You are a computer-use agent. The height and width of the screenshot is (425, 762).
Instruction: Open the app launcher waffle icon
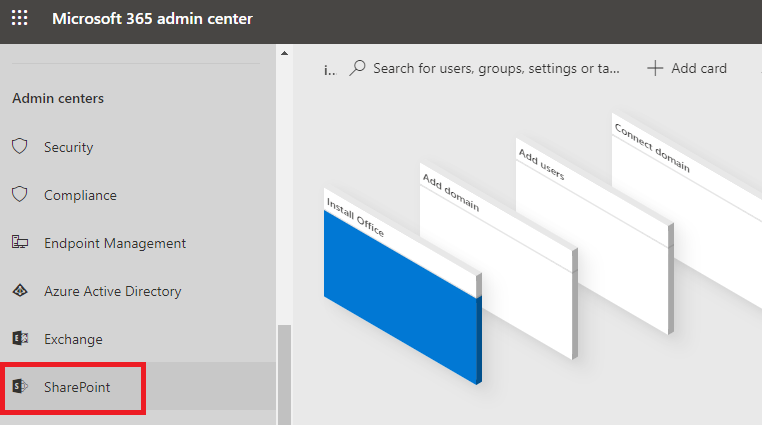click(20, 19)
